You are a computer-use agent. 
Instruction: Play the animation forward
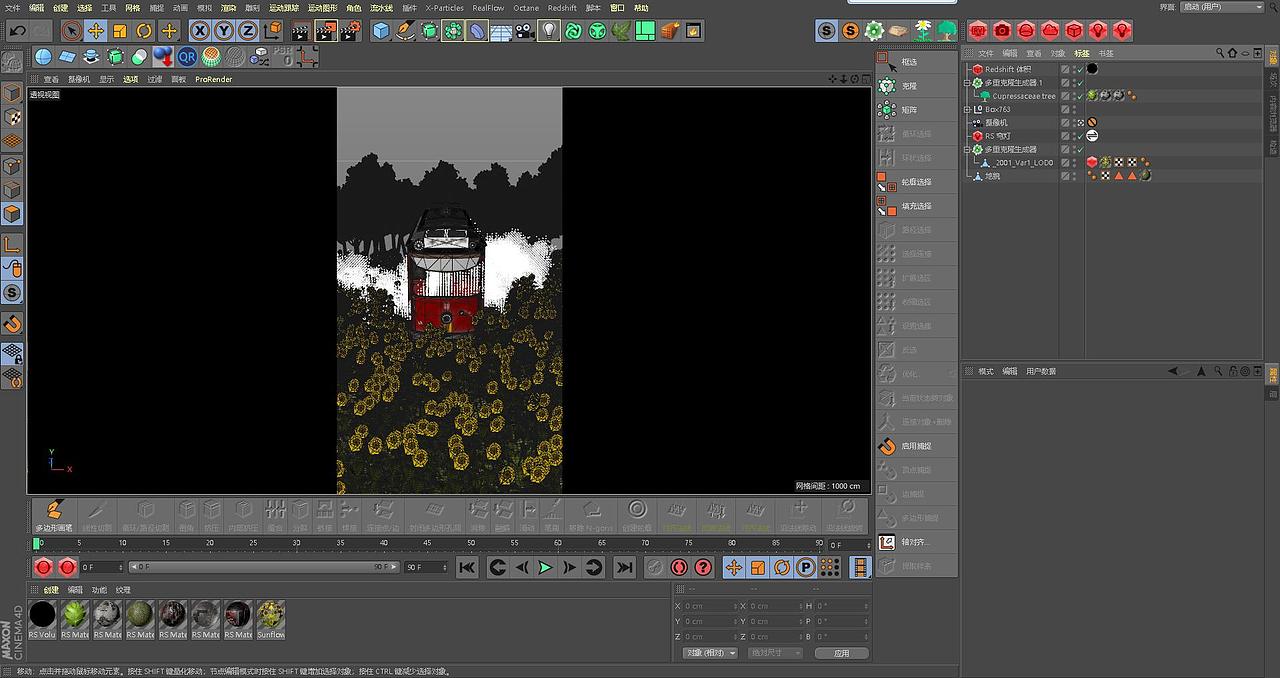tap(545, 567)
